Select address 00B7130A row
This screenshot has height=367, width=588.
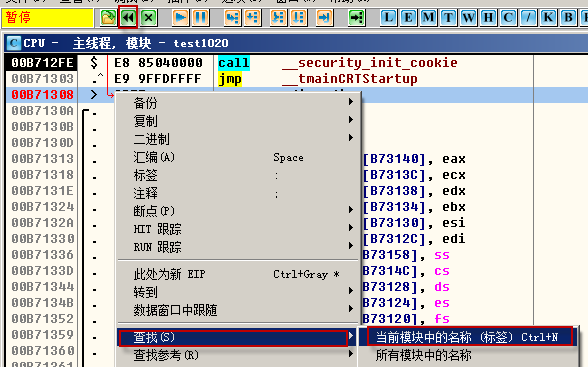(42, 111)
